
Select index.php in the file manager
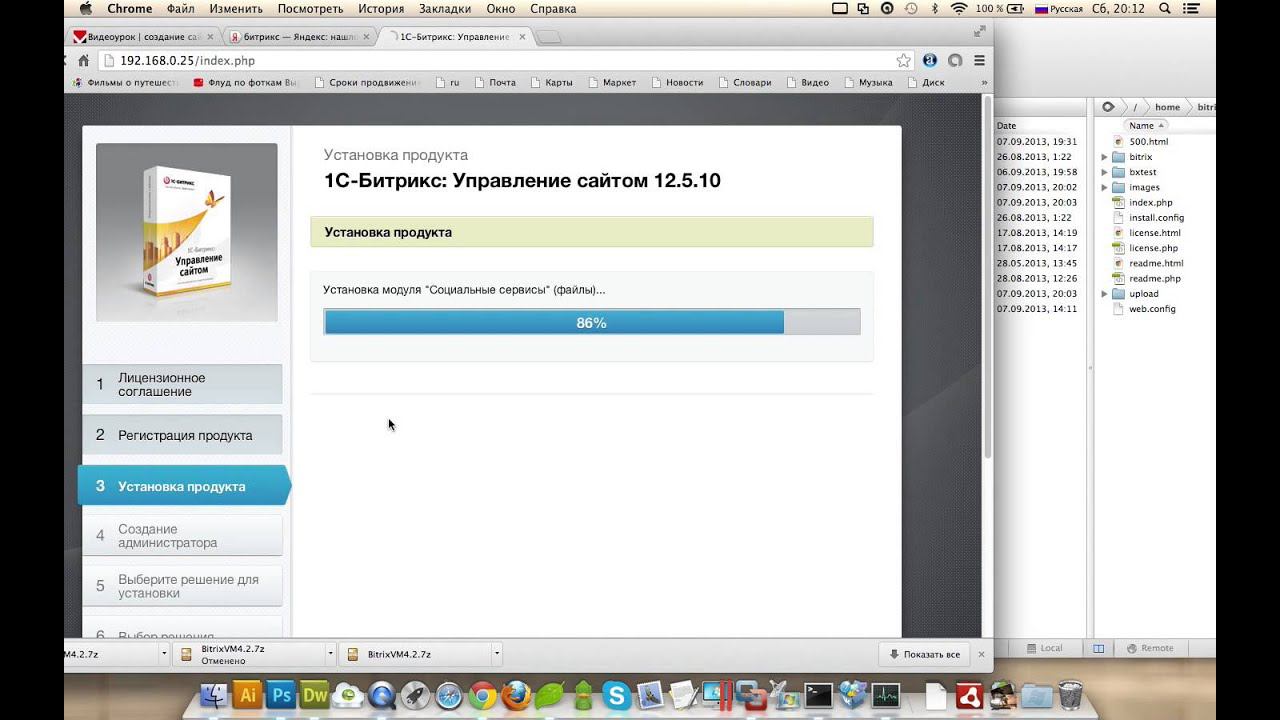1150,202
